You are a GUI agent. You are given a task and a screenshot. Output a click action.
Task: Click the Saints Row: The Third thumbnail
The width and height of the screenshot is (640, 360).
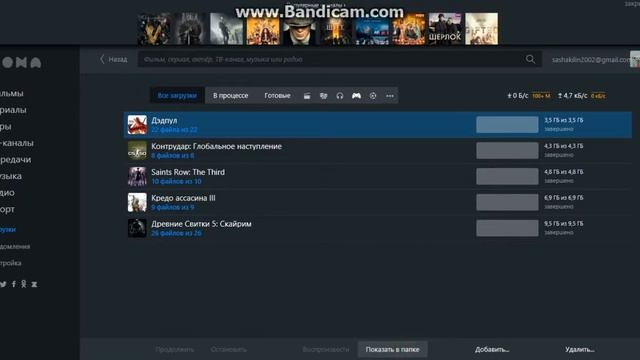point(137,176)
